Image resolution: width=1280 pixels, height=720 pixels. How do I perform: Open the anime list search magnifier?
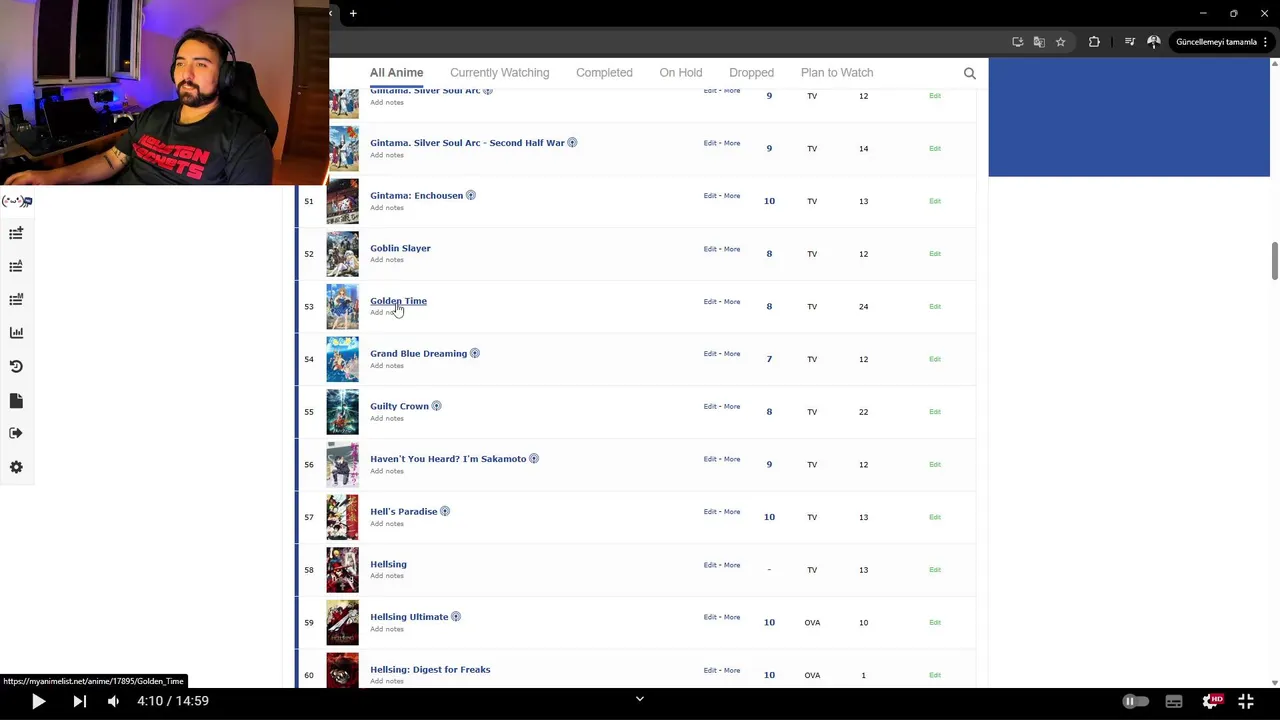[969, 73]
